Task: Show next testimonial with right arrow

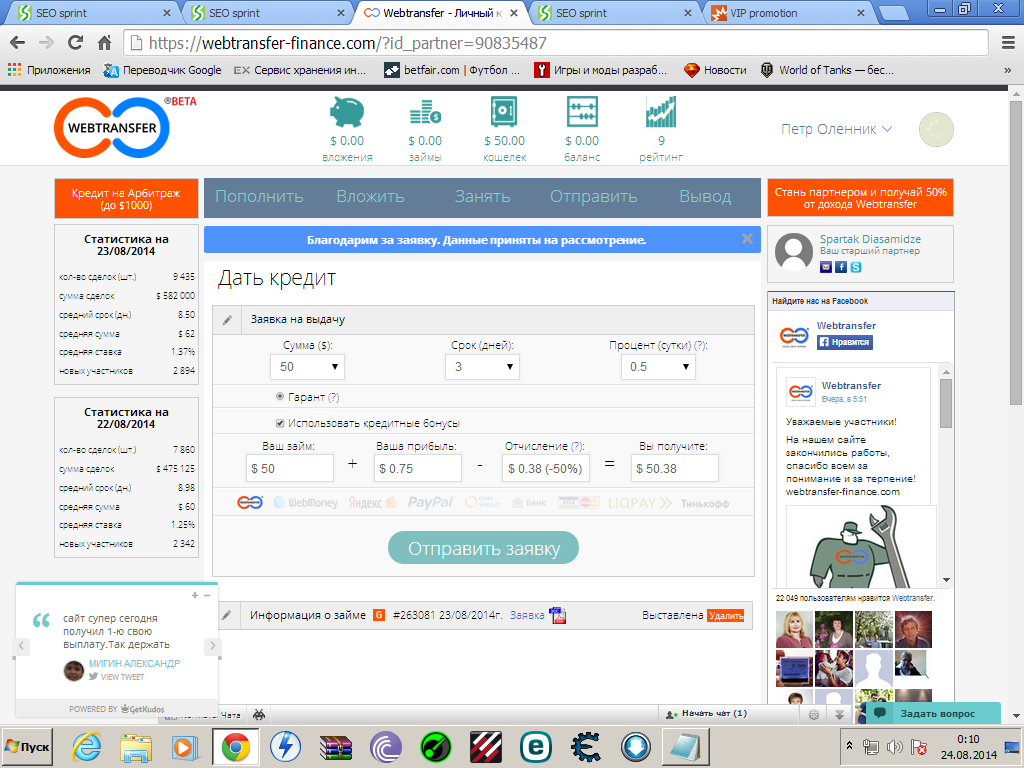Action: click(212, 646)
